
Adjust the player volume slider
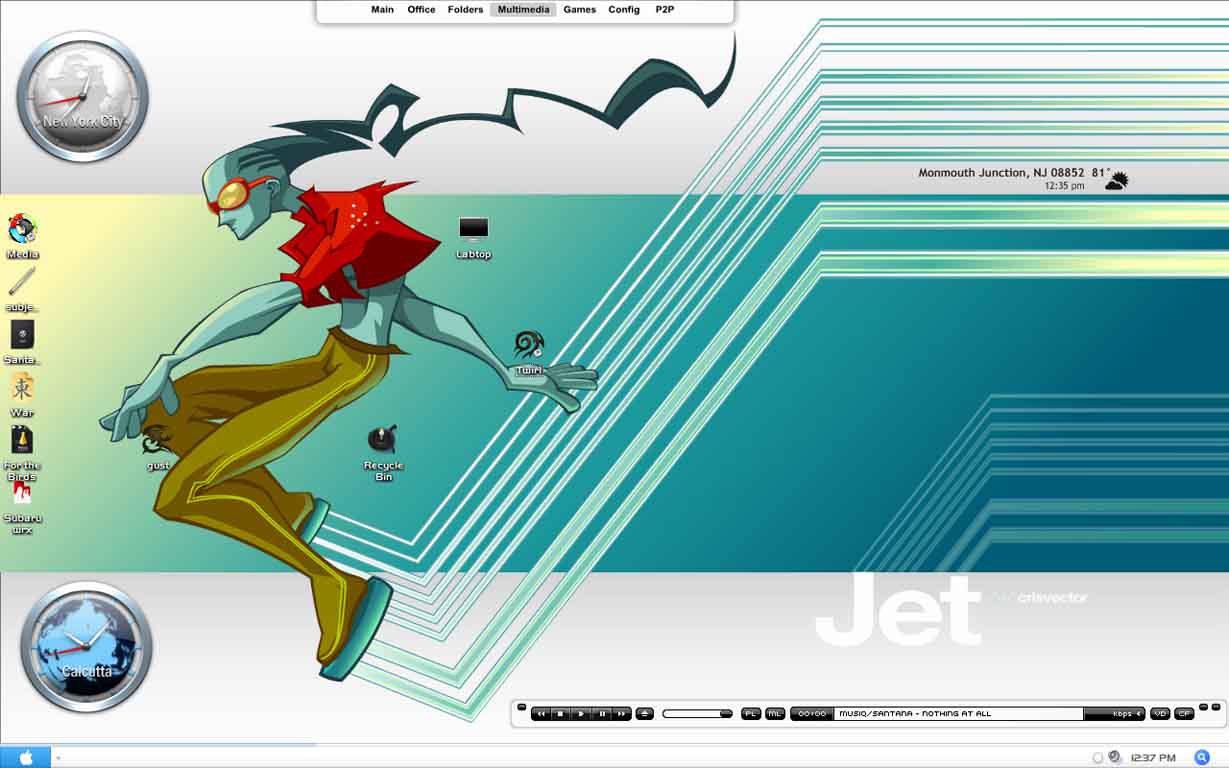[698, 714]
